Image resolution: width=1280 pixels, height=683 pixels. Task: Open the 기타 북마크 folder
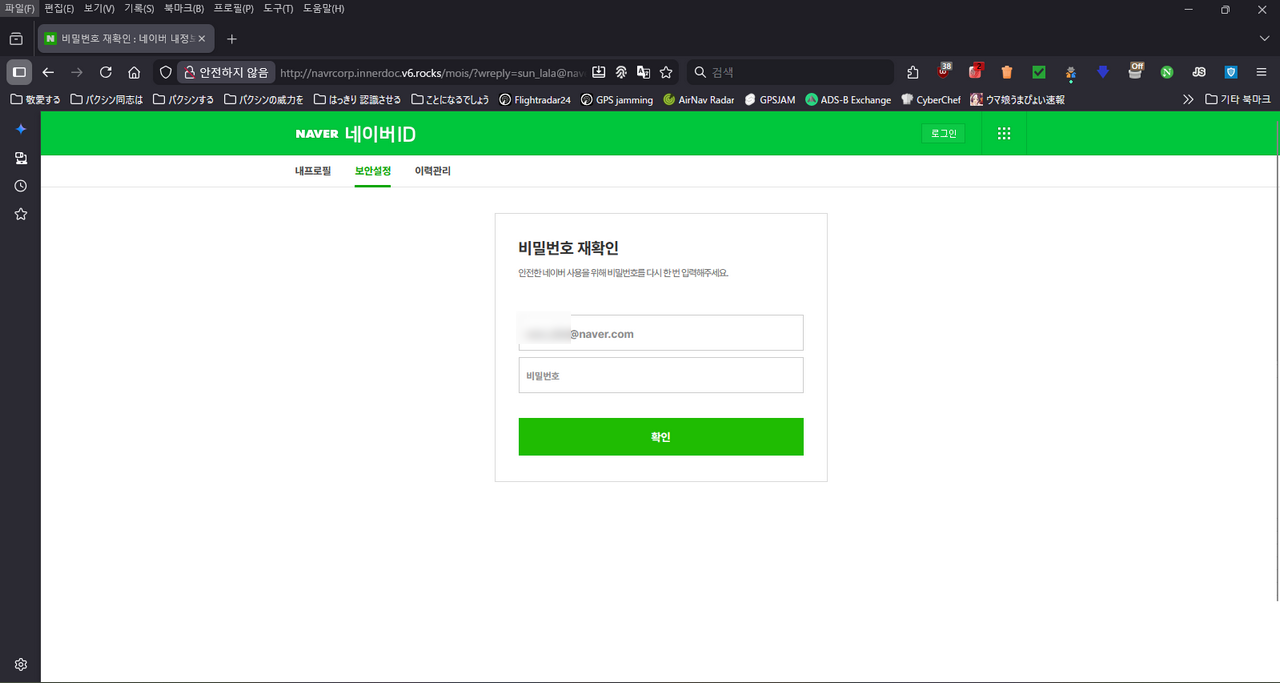1238,100
